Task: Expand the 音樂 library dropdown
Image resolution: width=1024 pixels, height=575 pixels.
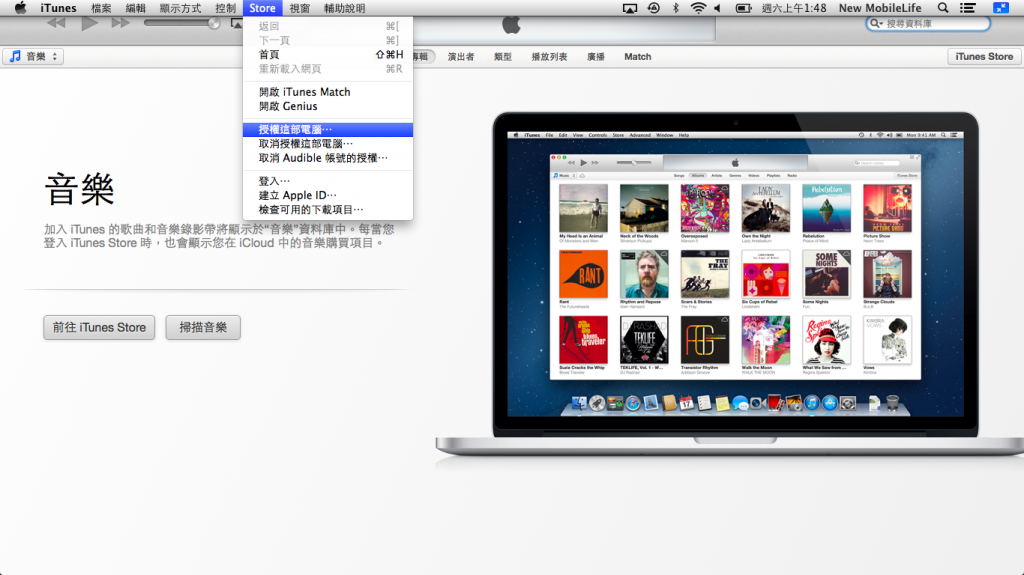Action: point(33,57)
